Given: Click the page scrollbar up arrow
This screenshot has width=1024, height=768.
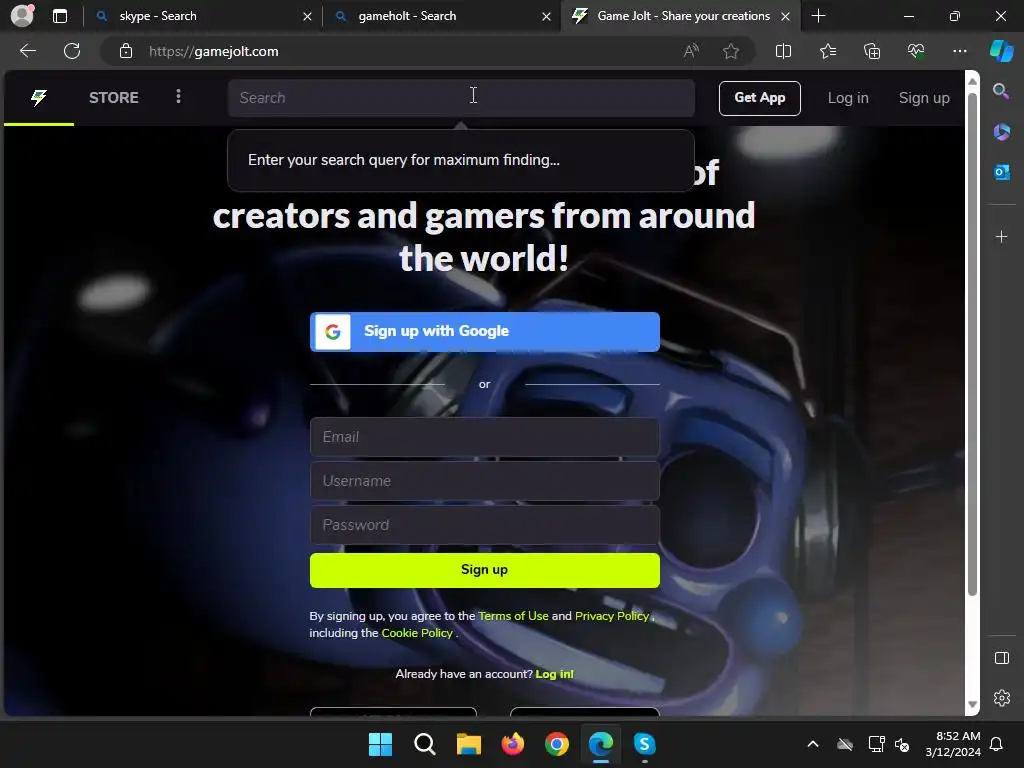Looking at the screenshot, I should pyautogui.click(x=972, y=81).
